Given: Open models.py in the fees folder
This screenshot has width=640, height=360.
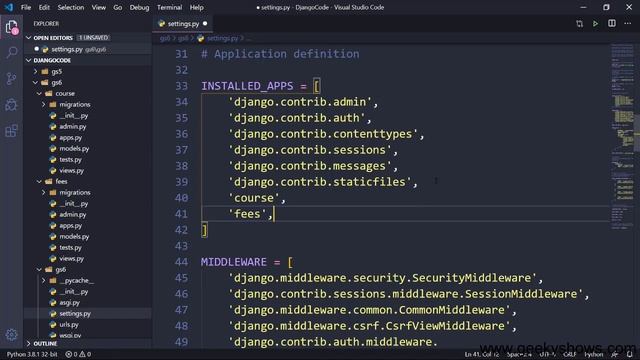Looking at the screenshot, I should click(x=74, y=236).
